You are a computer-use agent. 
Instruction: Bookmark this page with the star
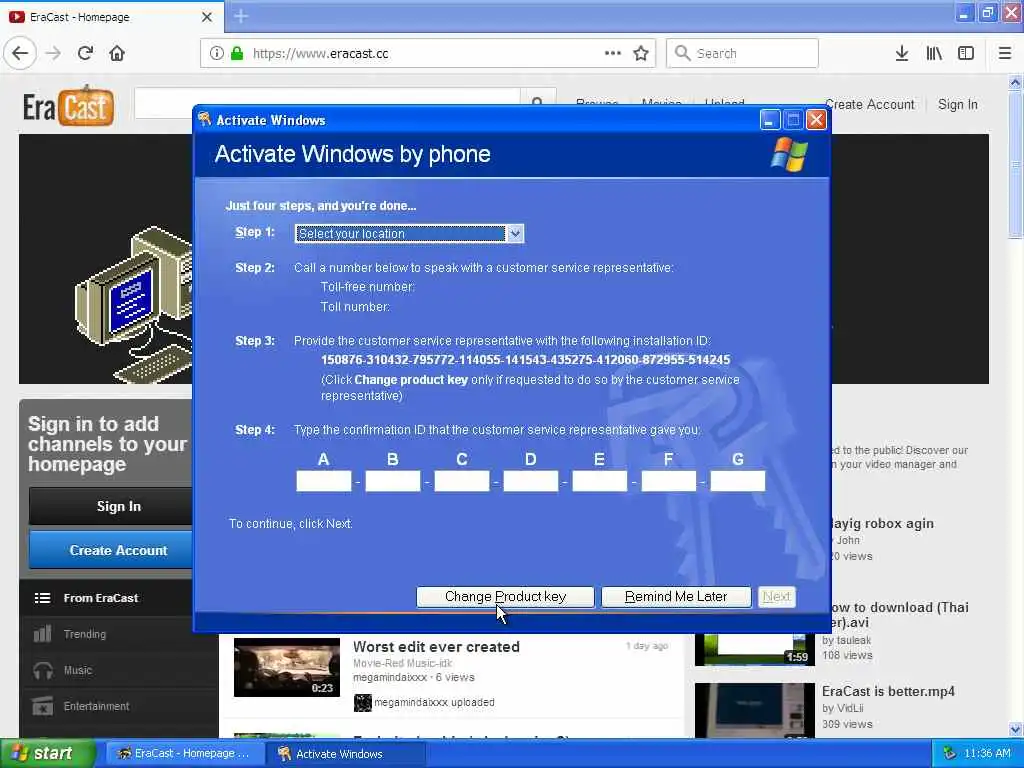click(641, 54)
